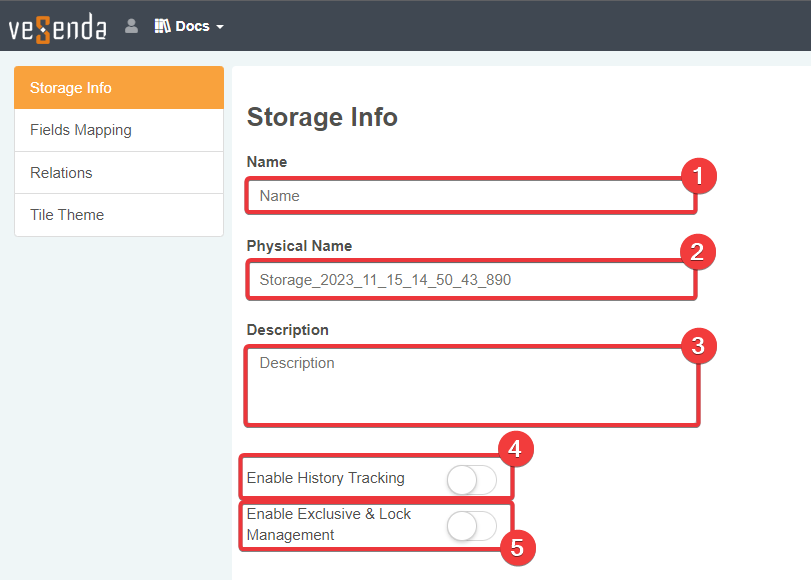Click the Enable Exclusive & Lock Management text
Viewport: 811px width, 580px height.
pos(329,524)
